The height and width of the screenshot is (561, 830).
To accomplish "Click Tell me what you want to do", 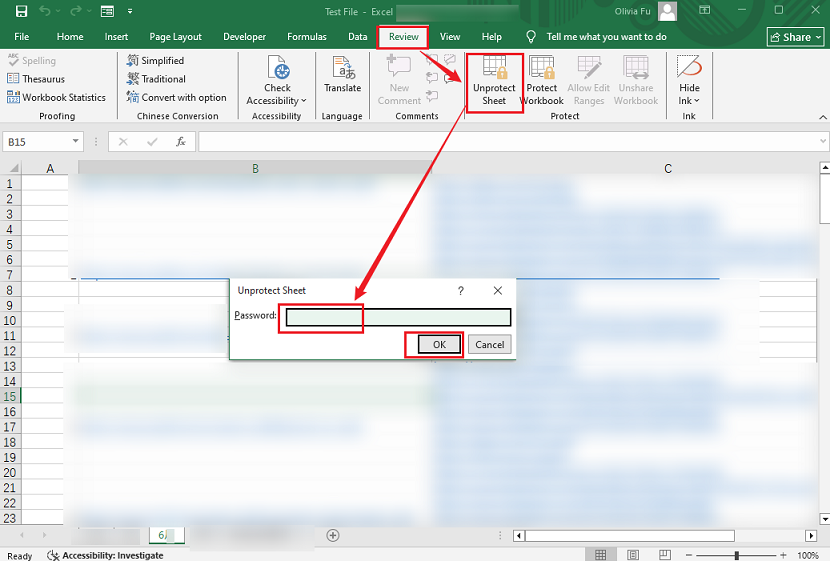I will click(606, 37).
